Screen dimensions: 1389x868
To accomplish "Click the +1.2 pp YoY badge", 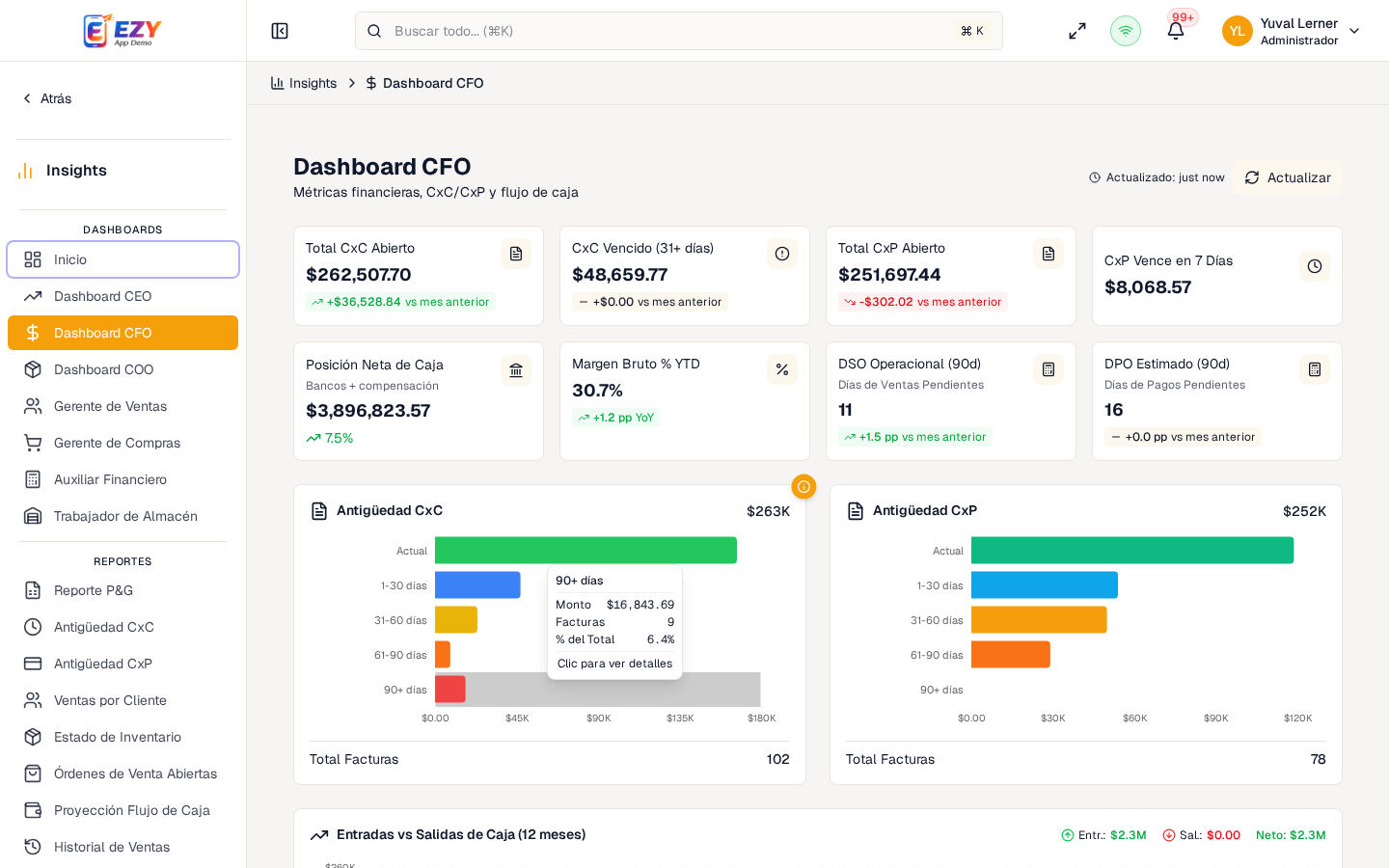I will [x=615, y=418].
